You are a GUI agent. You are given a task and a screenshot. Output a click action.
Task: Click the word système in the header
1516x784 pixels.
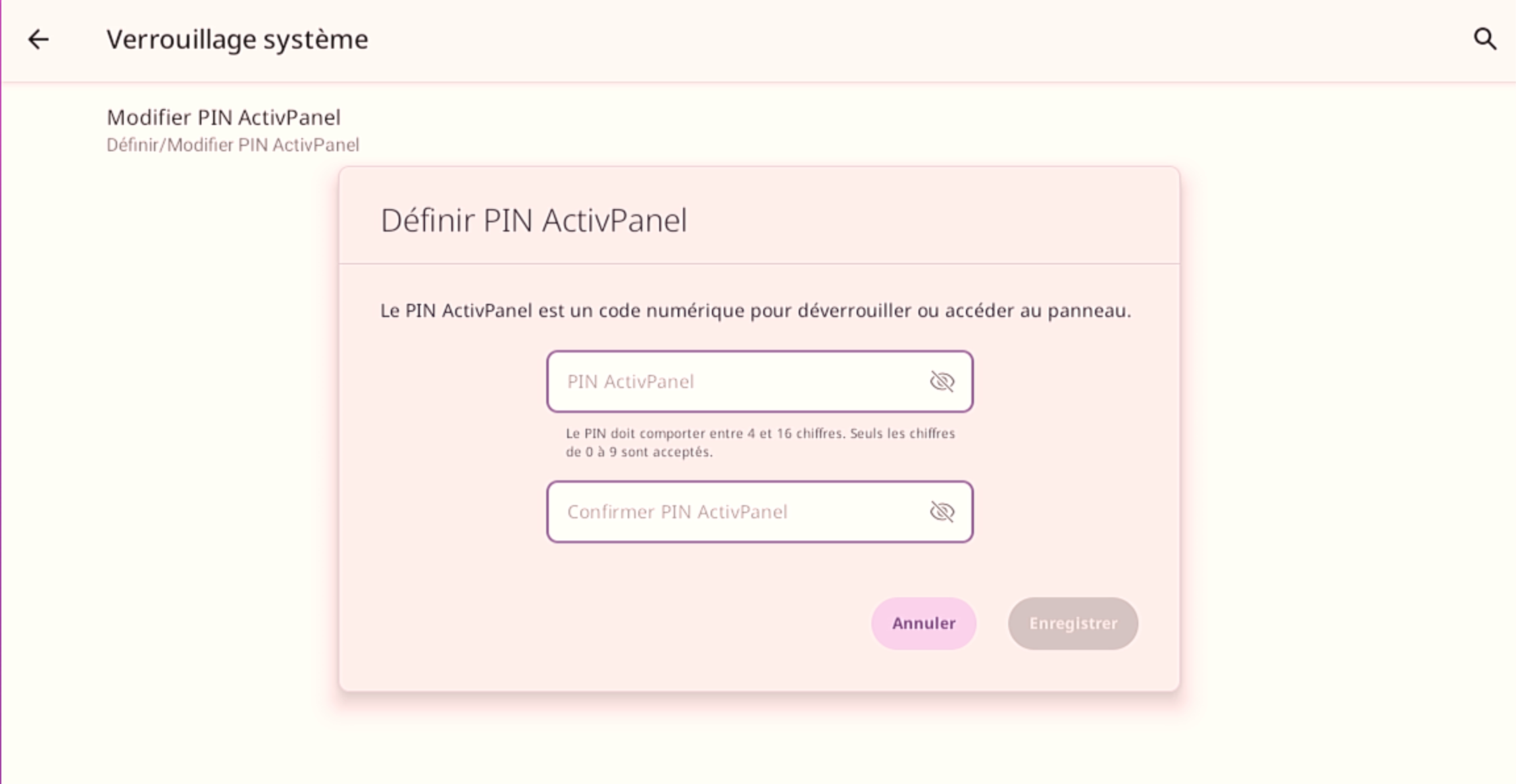(316, 39)
